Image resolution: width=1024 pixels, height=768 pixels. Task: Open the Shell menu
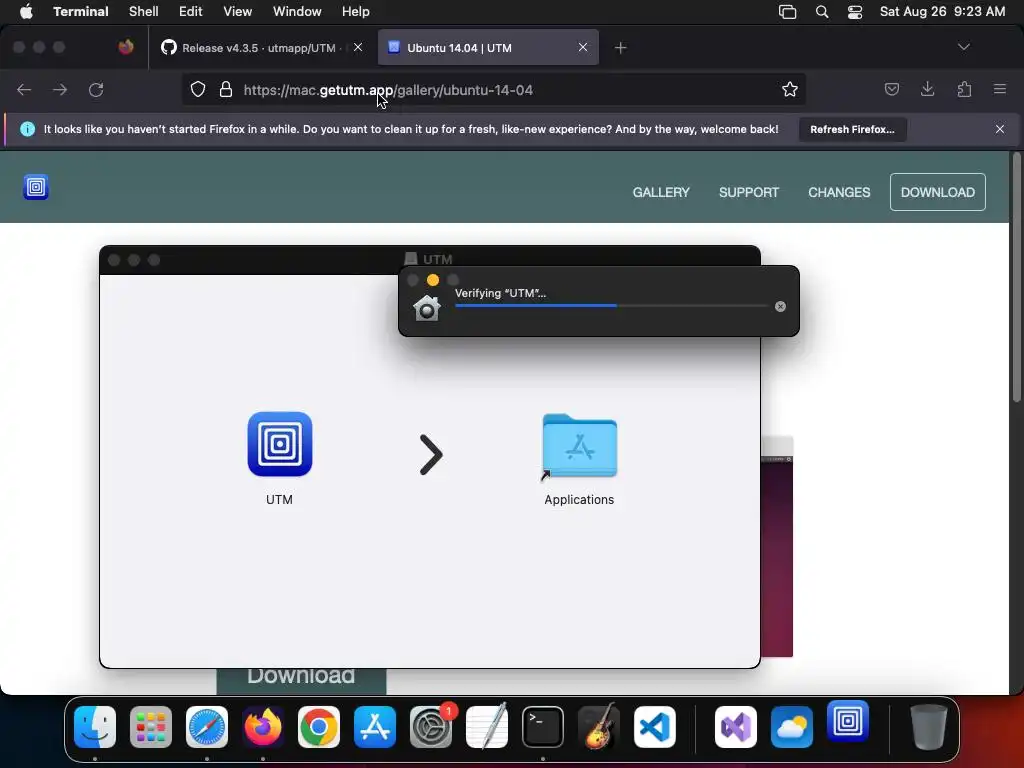tap(144, 12)
